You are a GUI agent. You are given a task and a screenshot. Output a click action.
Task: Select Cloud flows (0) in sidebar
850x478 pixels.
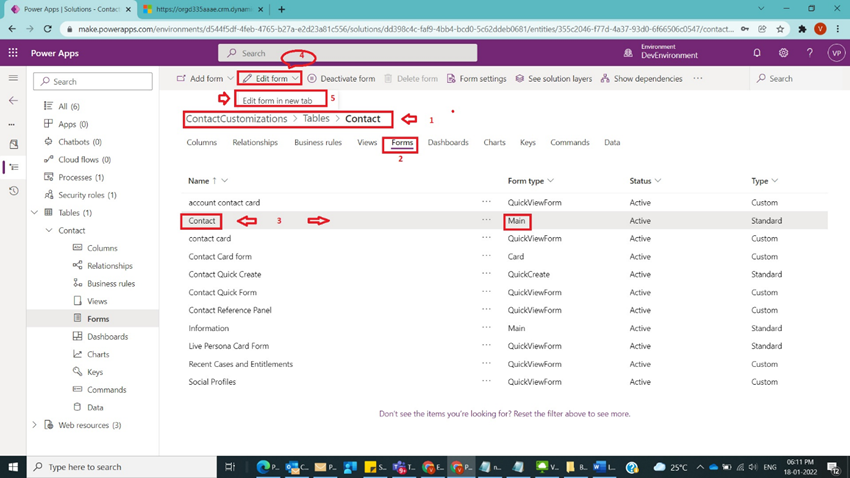[x=85, y=159]
